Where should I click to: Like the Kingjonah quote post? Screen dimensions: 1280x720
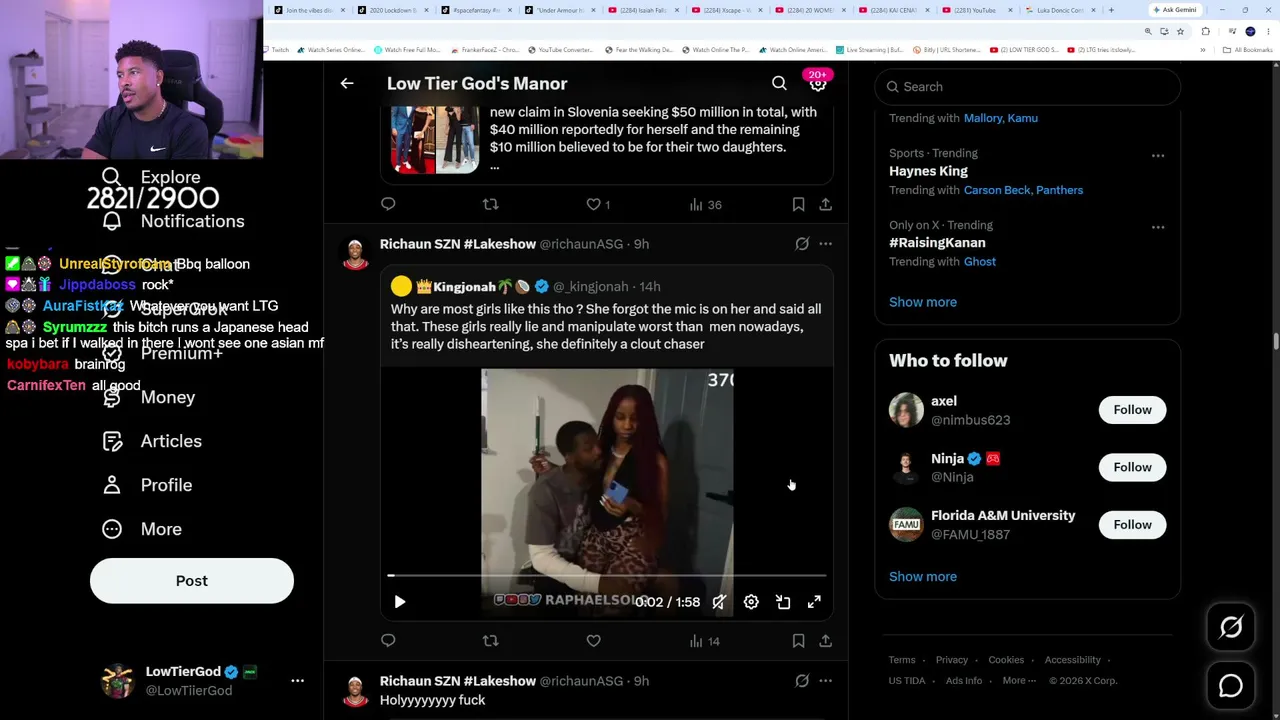pyautogui.click(x=593, y=641)
